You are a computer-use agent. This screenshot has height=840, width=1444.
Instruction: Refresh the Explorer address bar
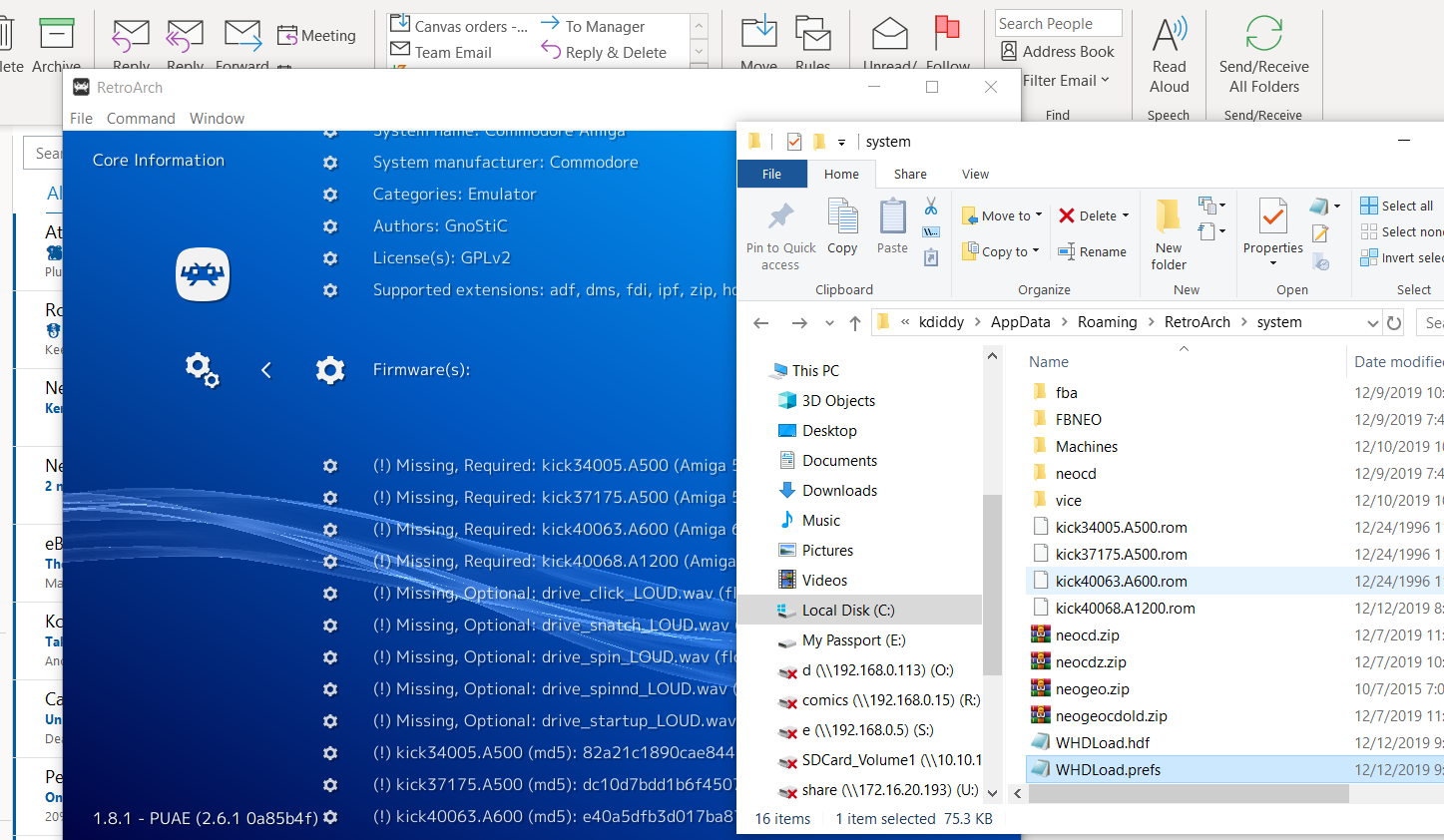point(1394,322)
